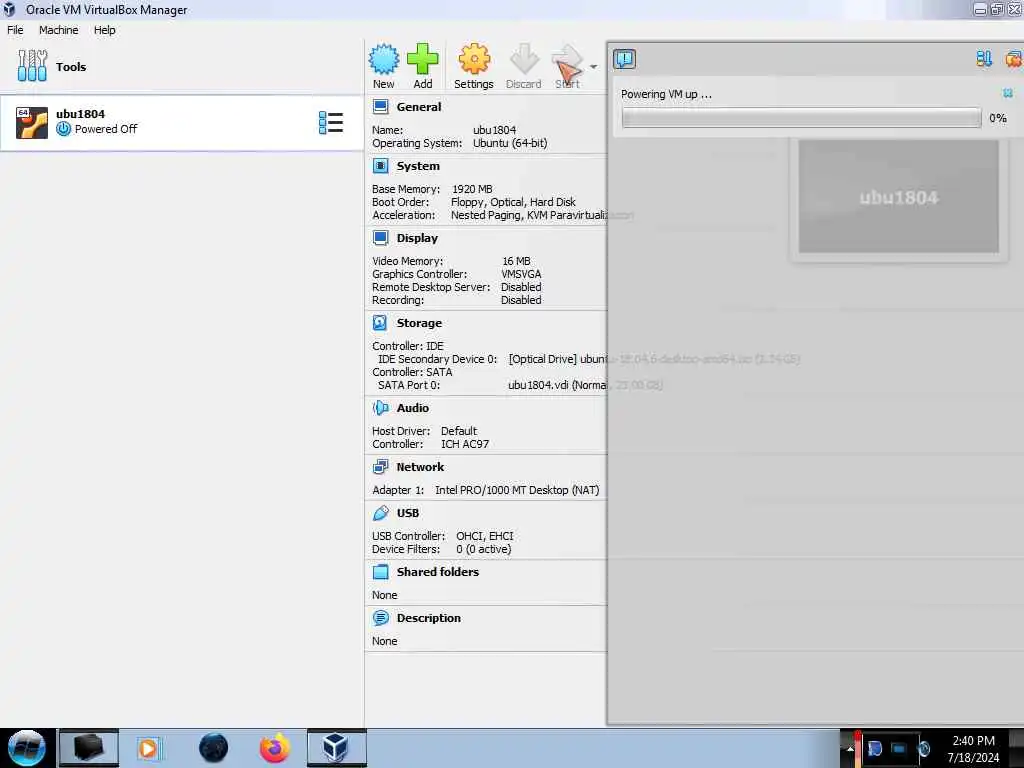The image size is (1024, 768).
Task: Open the Display section header
Action: pos(417,238)
